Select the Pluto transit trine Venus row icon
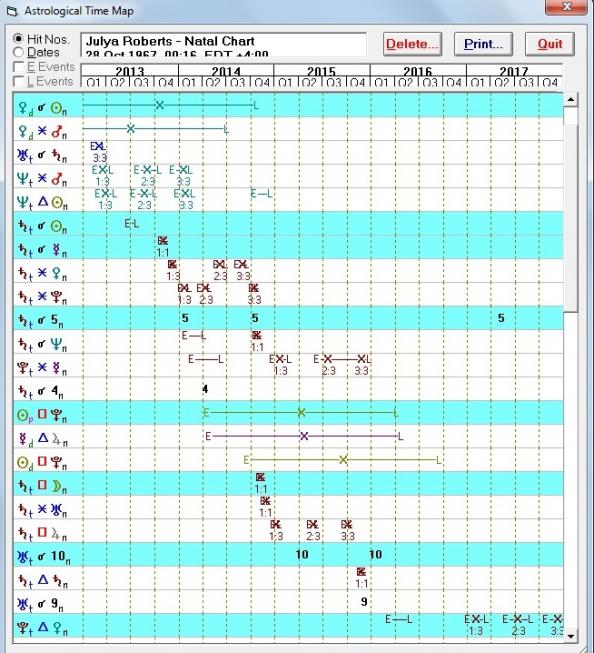Screen dimensions: 594x653 (42, 627)
